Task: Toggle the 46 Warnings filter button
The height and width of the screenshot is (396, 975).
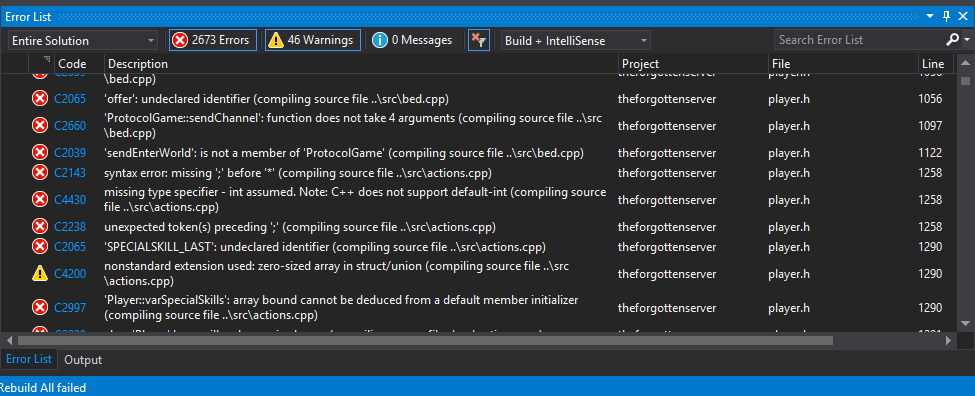Action: pos(313,40)
